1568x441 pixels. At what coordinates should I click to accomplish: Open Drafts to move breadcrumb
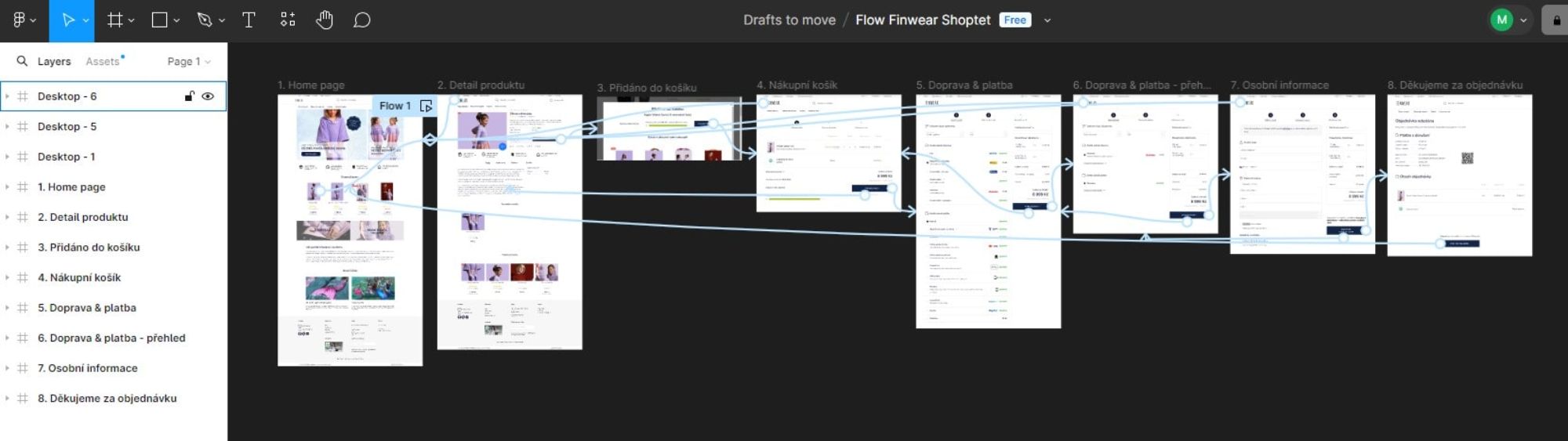pos(789,20)
